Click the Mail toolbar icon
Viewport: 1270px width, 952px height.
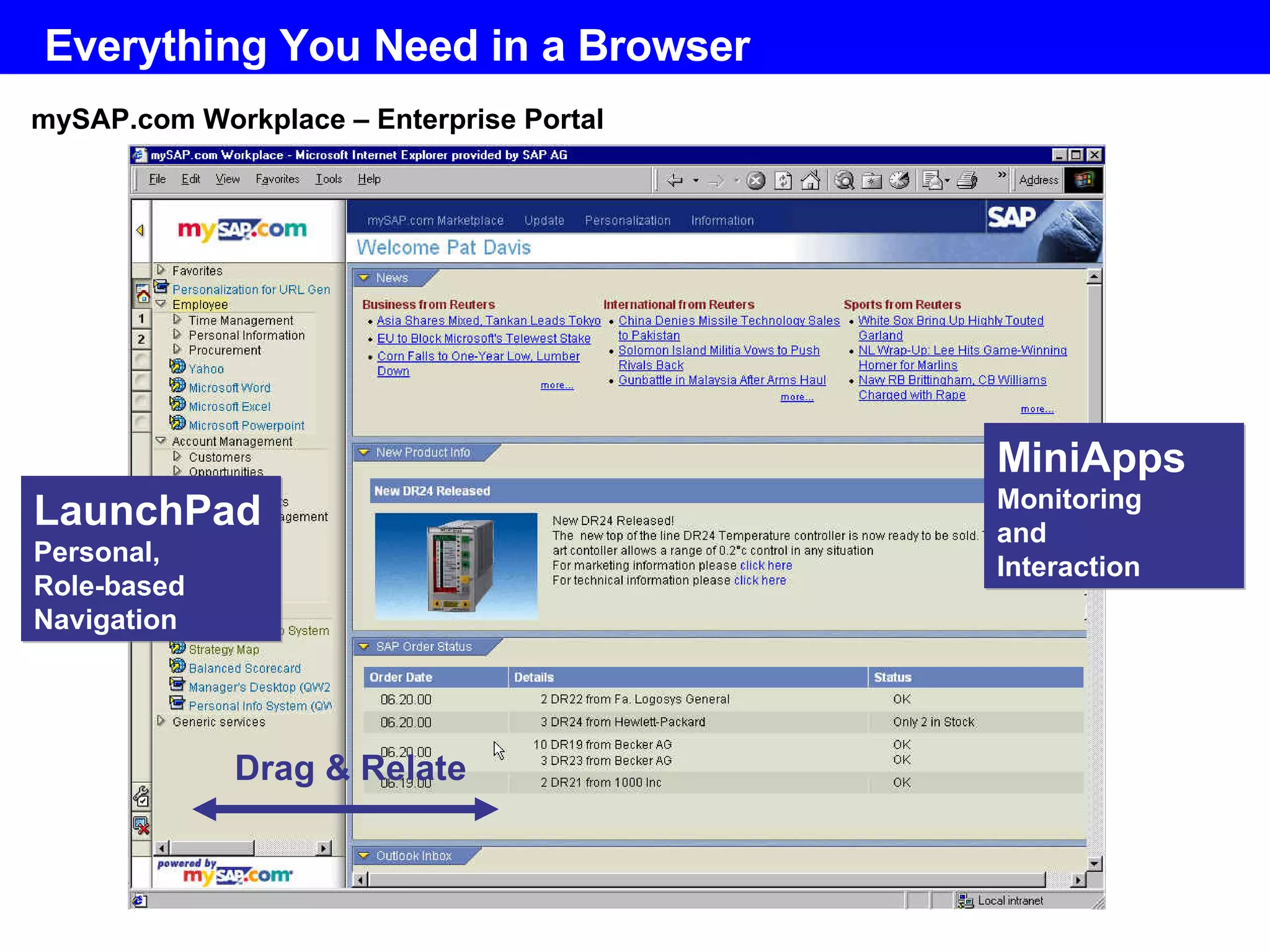click(932, 180)
